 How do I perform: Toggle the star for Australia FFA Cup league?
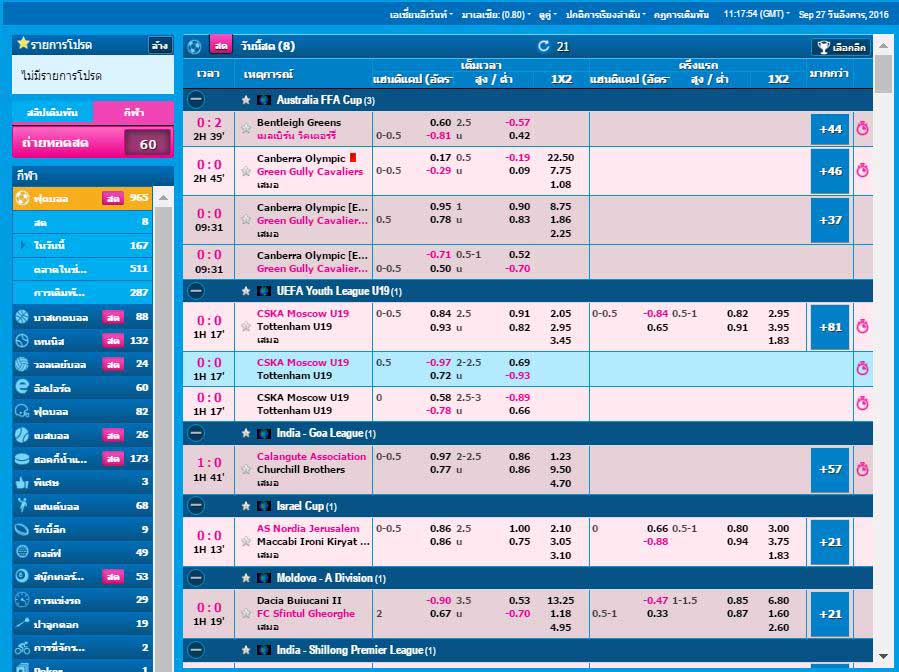coord(246,100)
